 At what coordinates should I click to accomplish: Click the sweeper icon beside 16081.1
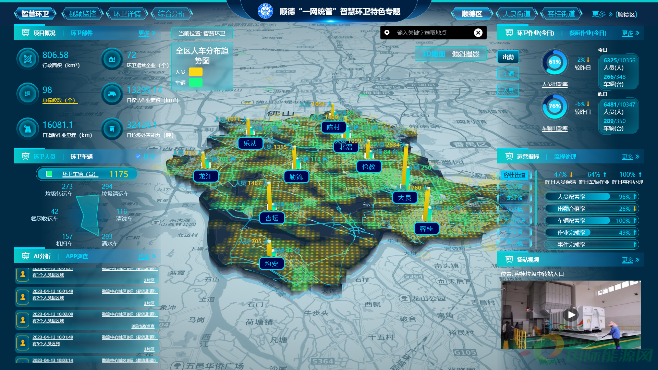point(28,129)
